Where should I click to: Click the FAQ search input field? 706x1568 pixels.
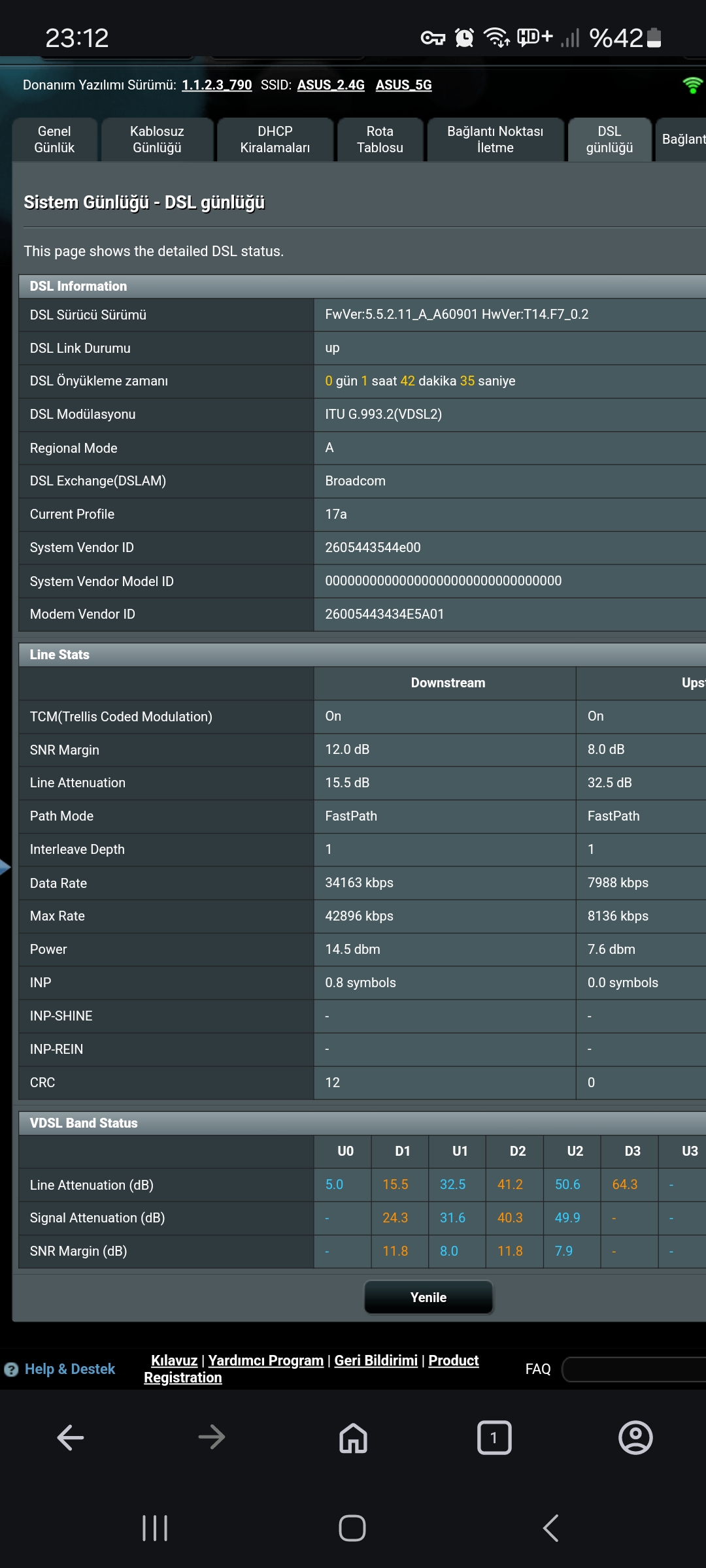[634, 1369]
